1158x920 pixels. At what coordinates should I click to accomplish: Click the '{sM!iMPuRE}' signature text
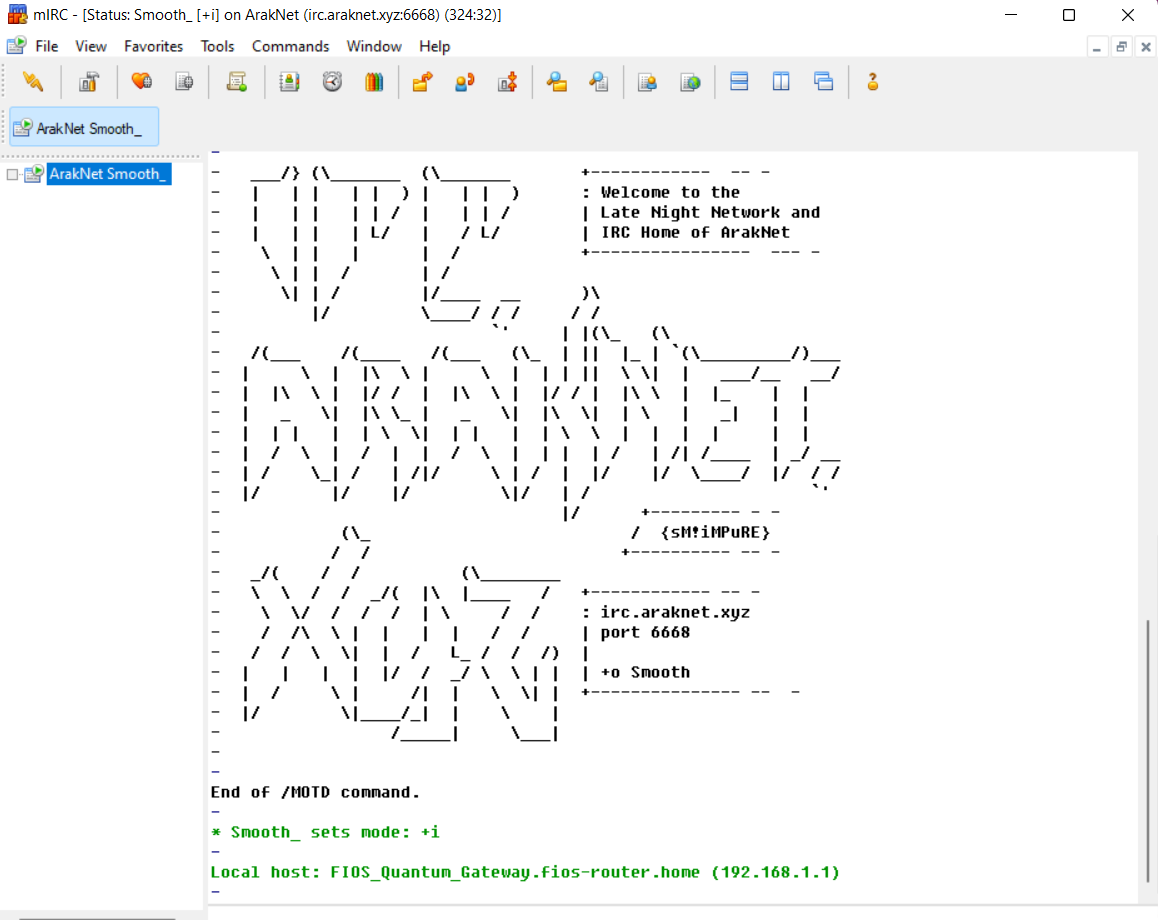click(715, 532)
